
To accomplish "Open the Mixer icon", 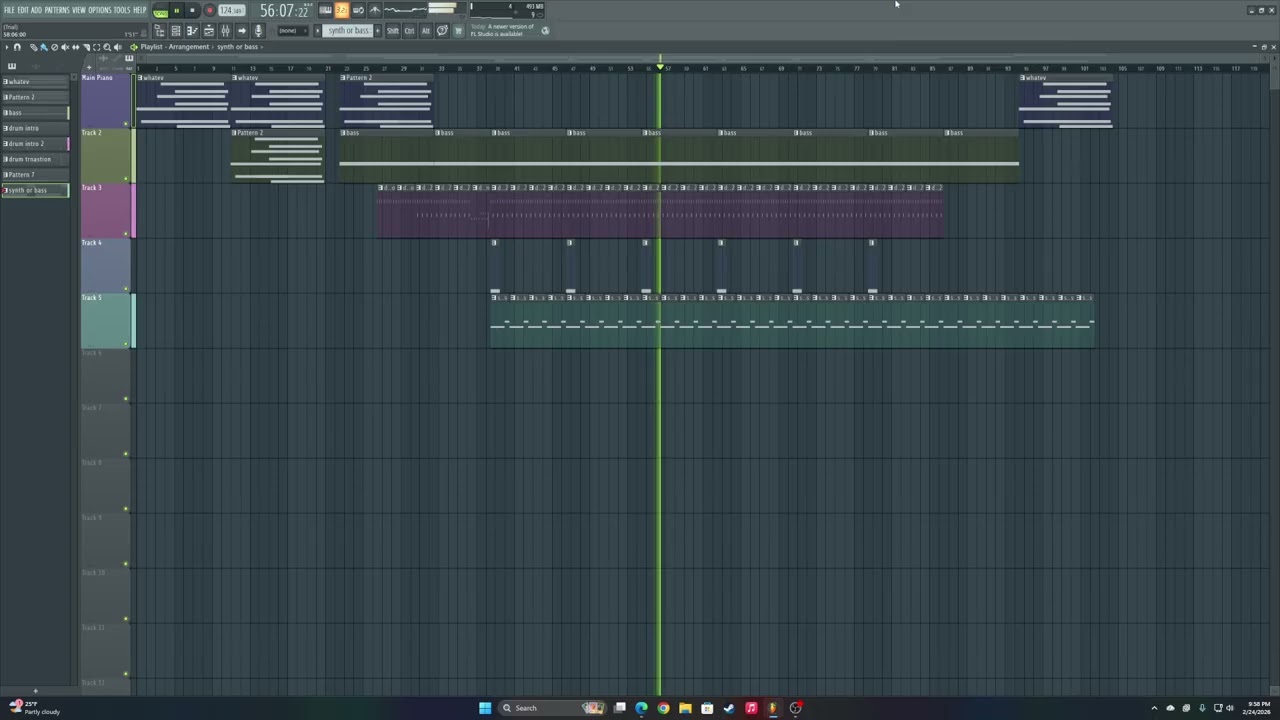I will pyautogui.click(x=225, y=31).
